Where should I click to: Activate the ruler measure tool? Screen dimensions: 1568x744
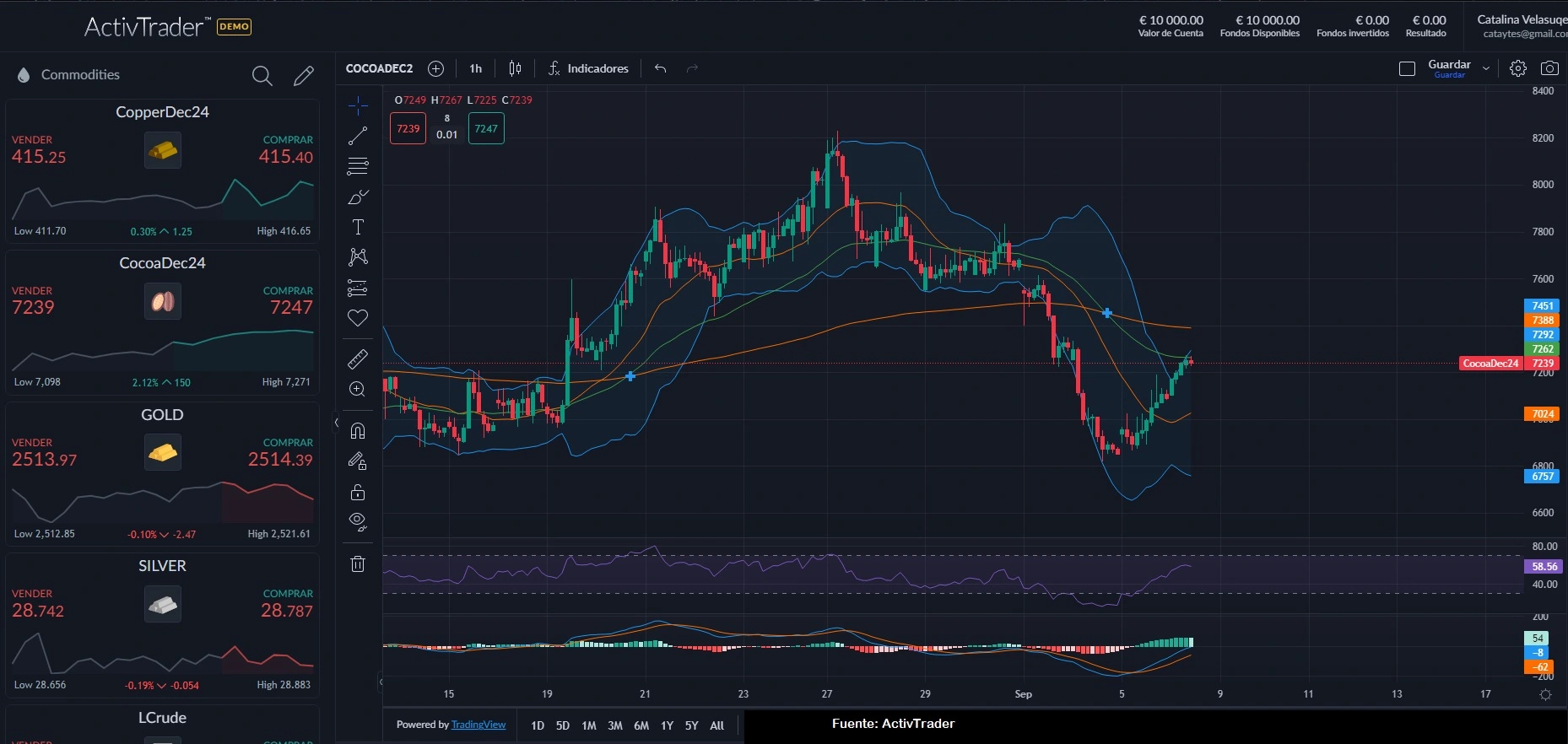tap(358, 359)
